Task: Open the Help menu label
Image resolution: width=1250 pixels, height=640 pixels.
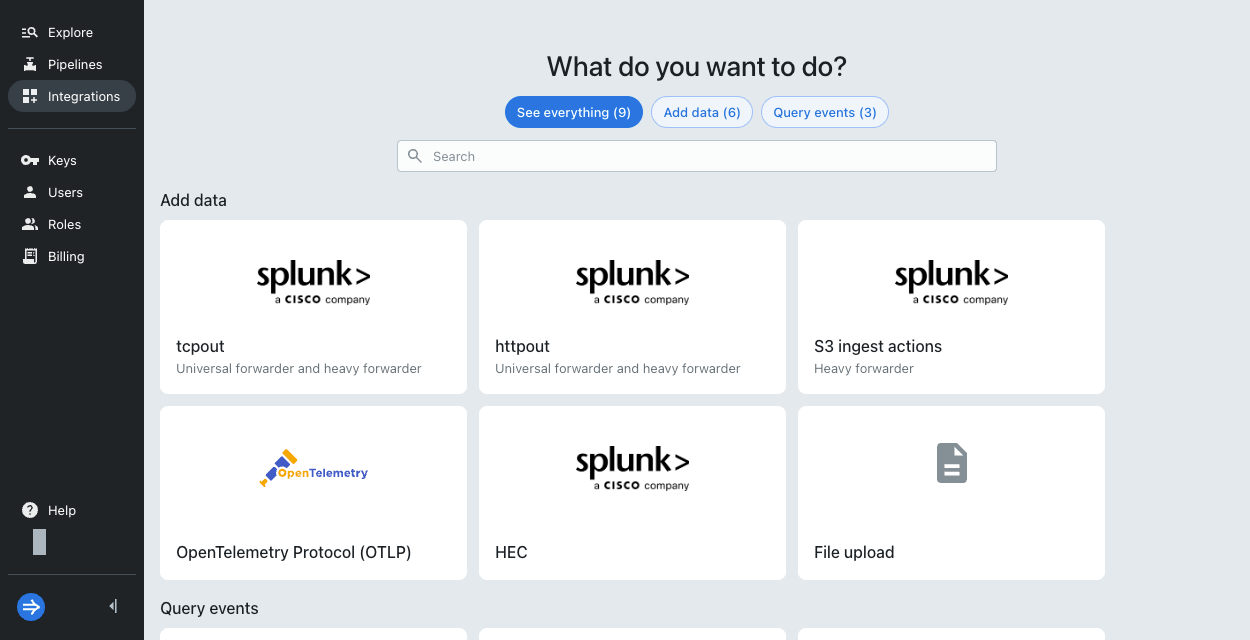Action: tap(62, 510)
